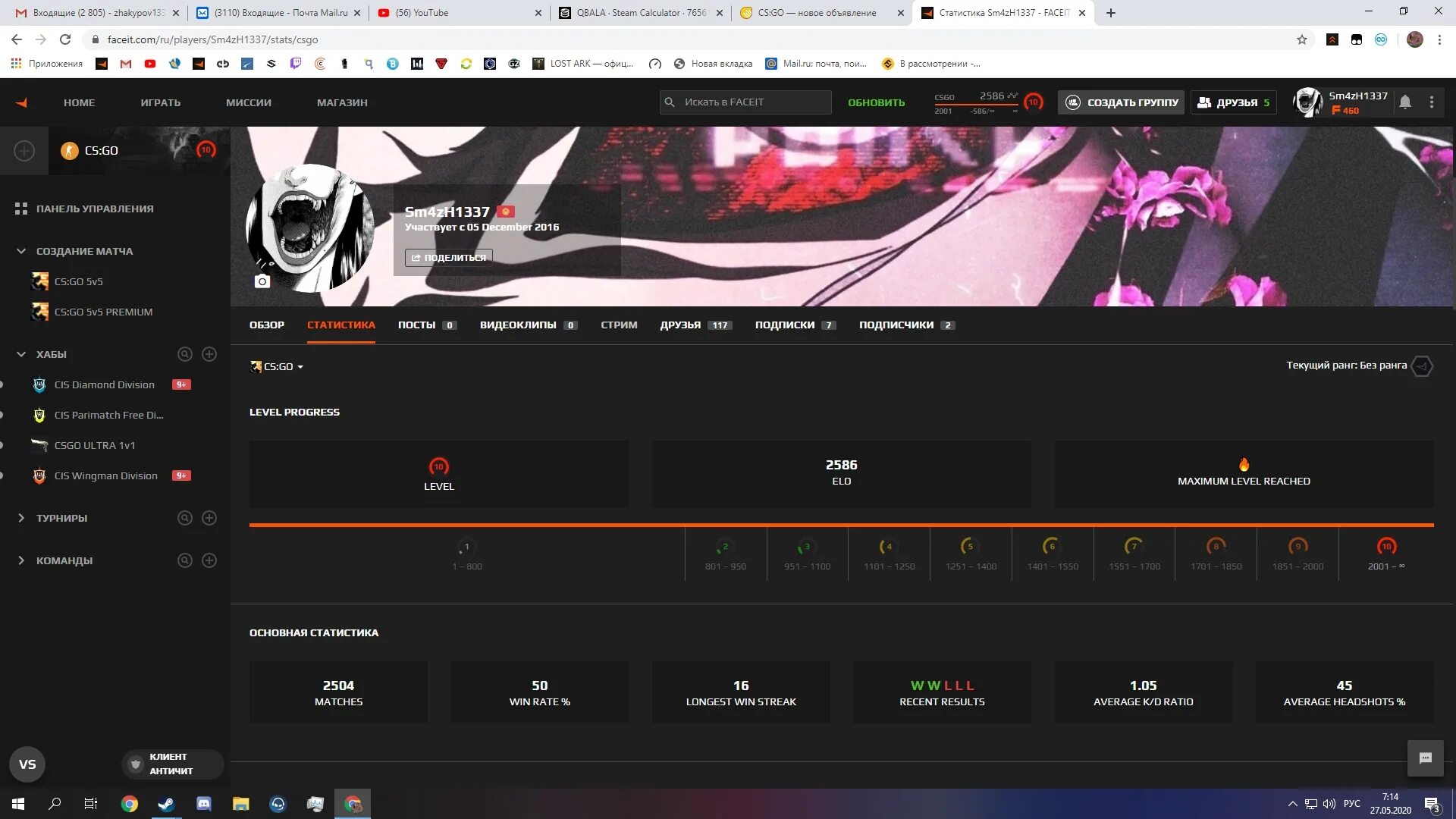This screenshot has width=1456, height=819.
Task: Expand the ХАБЫ section
Action: tap(22, 354)
